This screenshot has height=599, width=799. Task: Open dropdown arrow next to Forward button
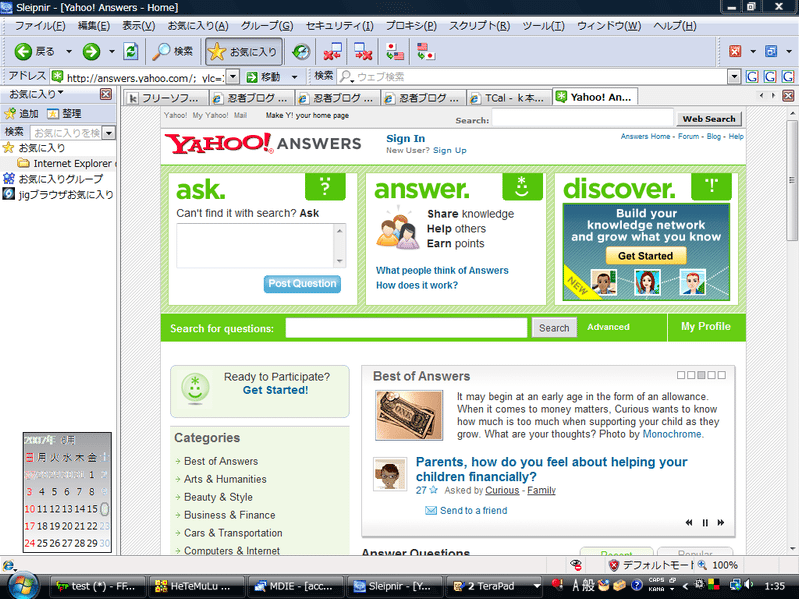(112, 51)
